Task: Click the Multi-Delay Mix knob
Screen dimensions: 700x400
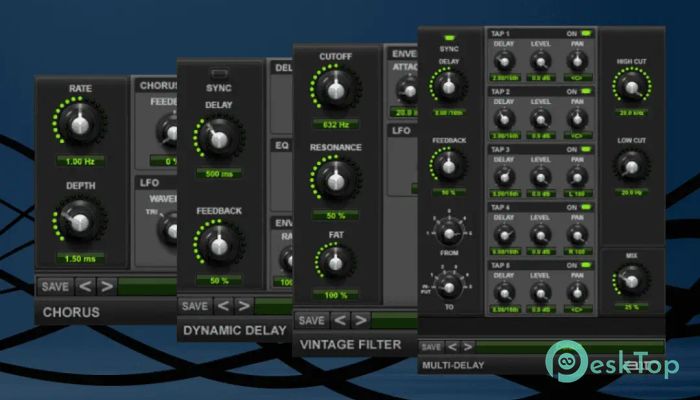Action: pyautogui.click(x=630, y=281)
